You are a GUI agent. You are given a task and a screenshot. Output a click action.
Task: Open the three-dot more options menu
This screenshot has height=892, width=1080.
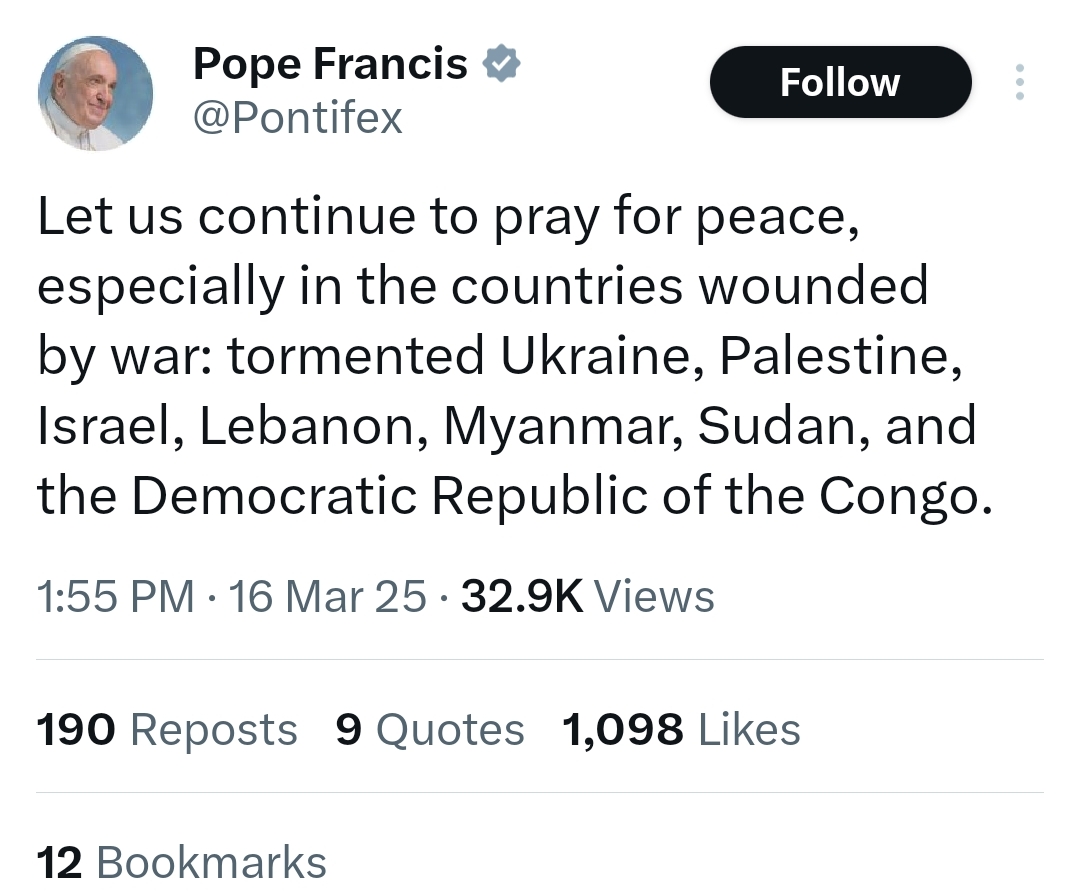coord(1019,82)
